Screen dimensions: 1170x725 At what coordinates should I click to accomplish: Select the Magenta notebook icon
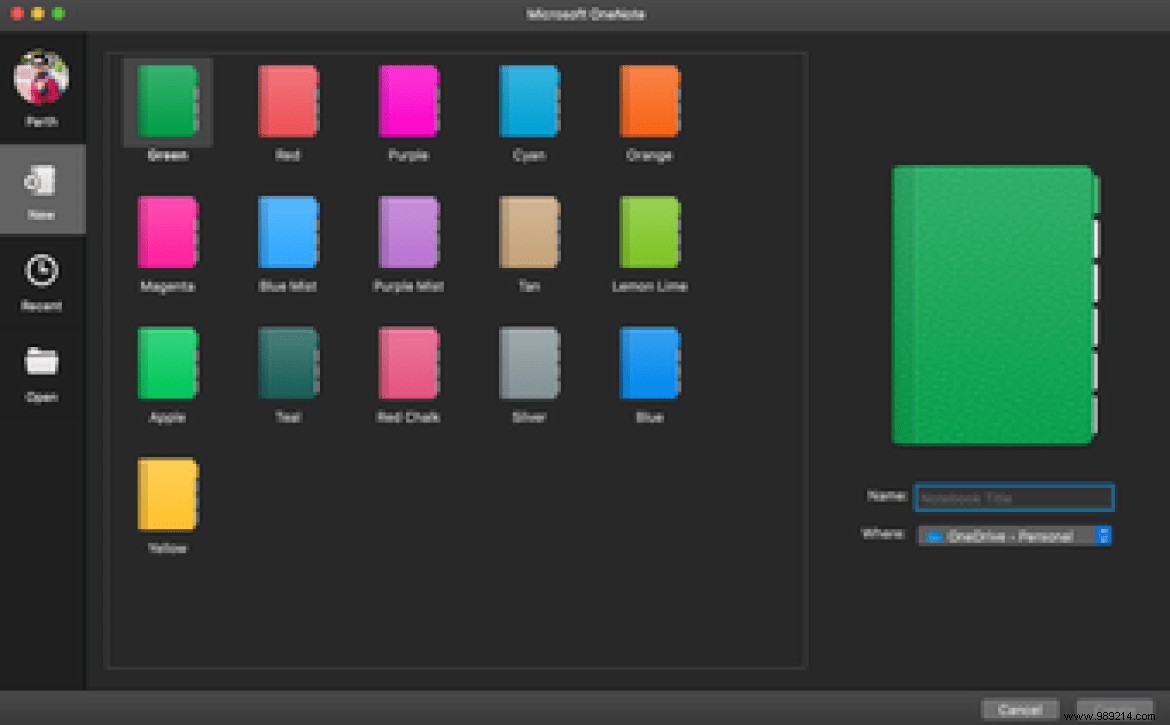167,233
